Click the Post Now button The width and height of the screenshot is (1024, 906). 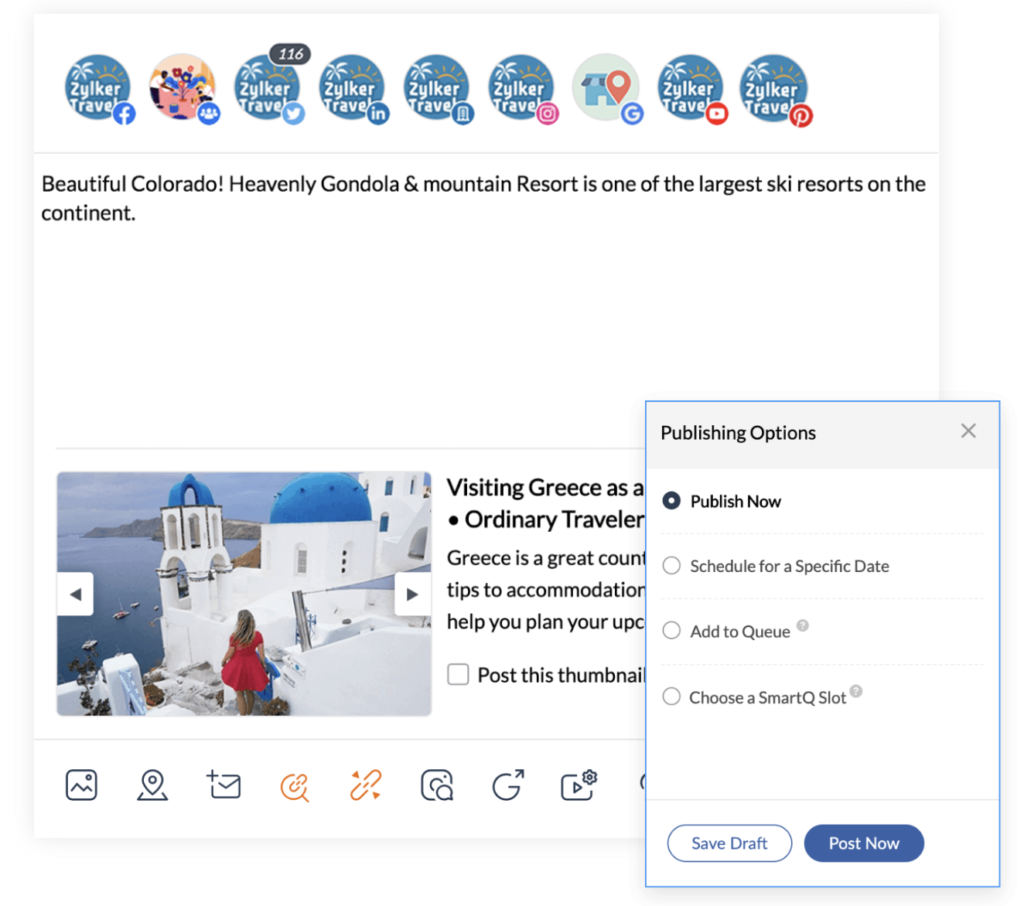864,843
